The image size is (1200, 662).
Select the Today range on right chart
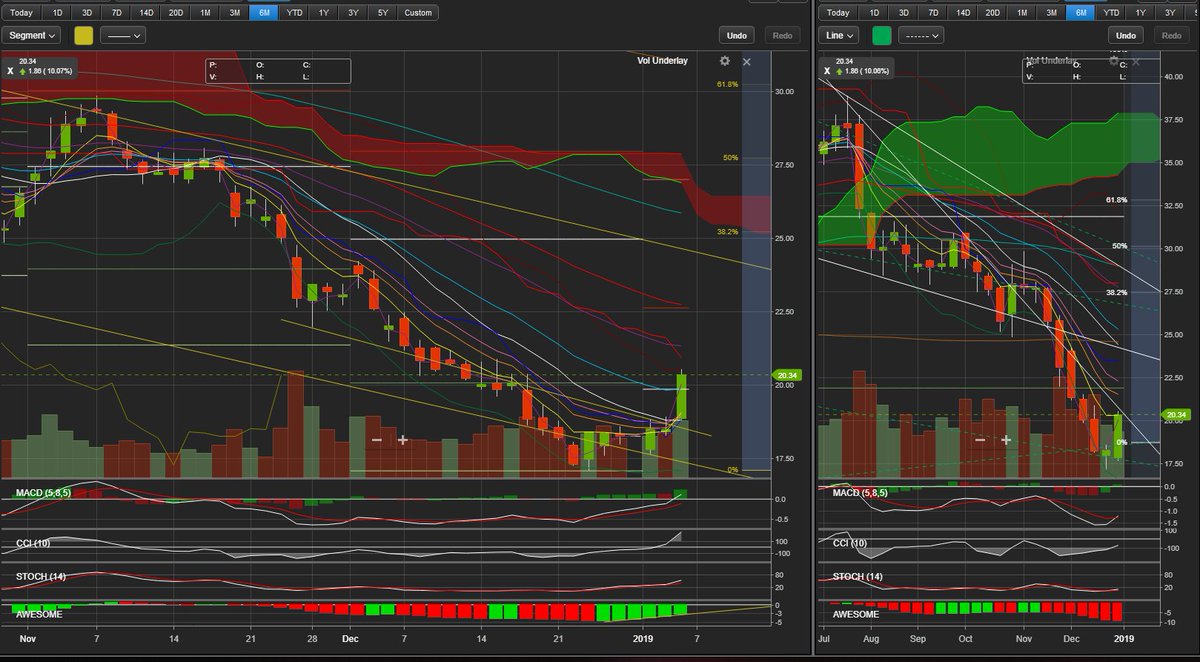point(838,12)
